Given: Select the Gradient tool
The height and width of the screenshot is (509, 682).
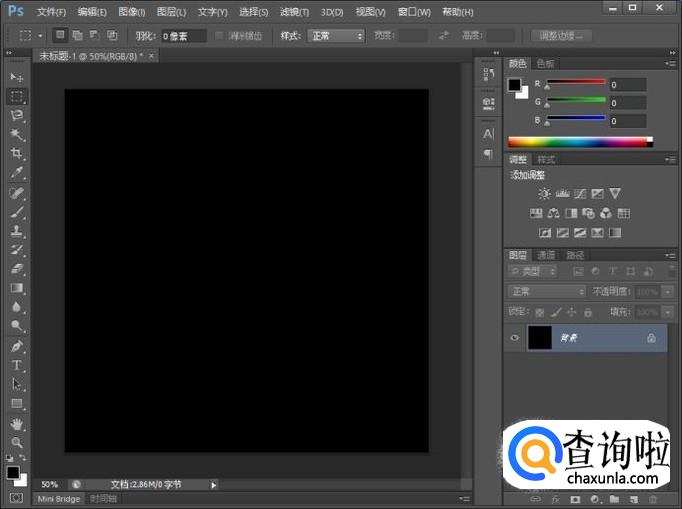Looking at the screenshot, I should point(16,288).
